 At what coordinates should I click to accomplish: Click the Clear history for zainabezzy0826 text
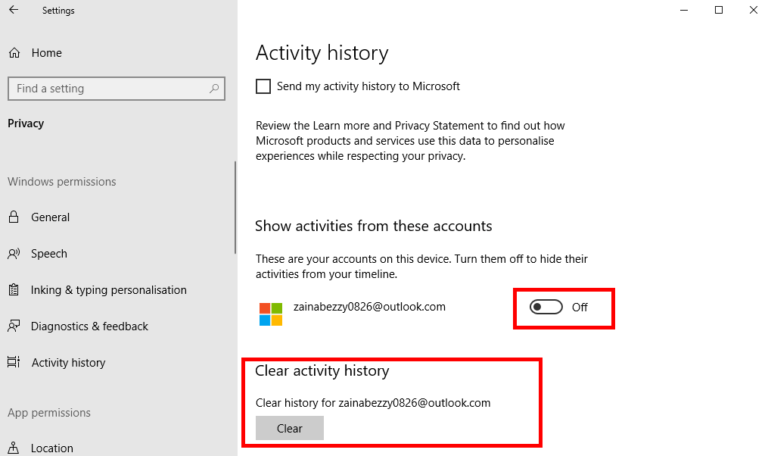(x=373, y=403)
